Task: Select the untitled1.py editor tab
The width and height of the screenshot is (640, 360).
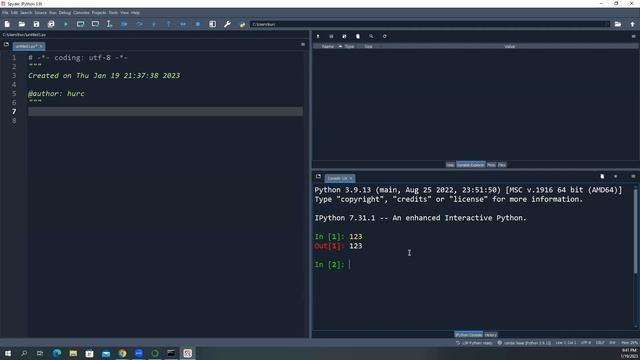Action: 29,46
